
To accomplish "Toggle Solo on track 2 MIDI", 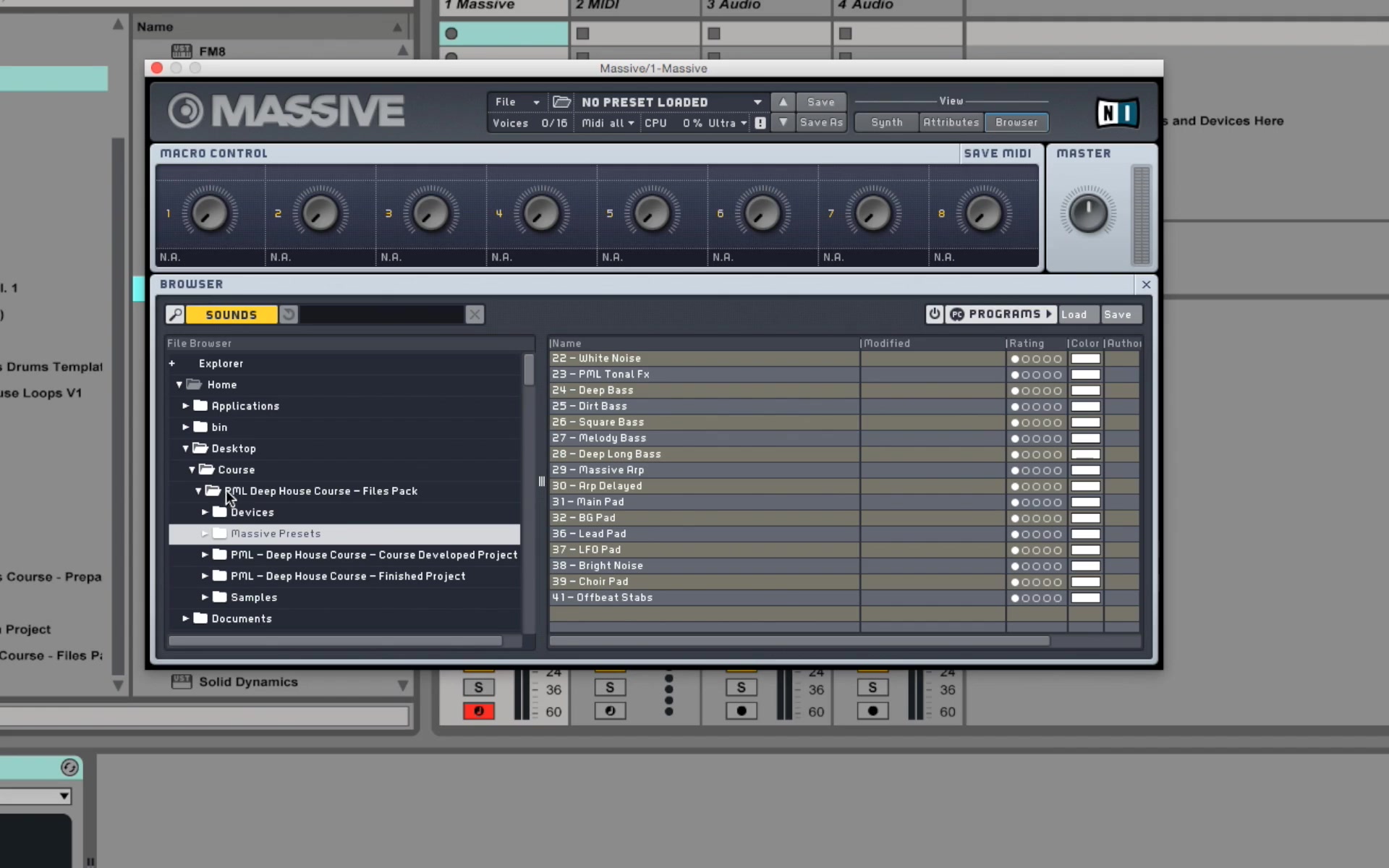I will point(610,687).
